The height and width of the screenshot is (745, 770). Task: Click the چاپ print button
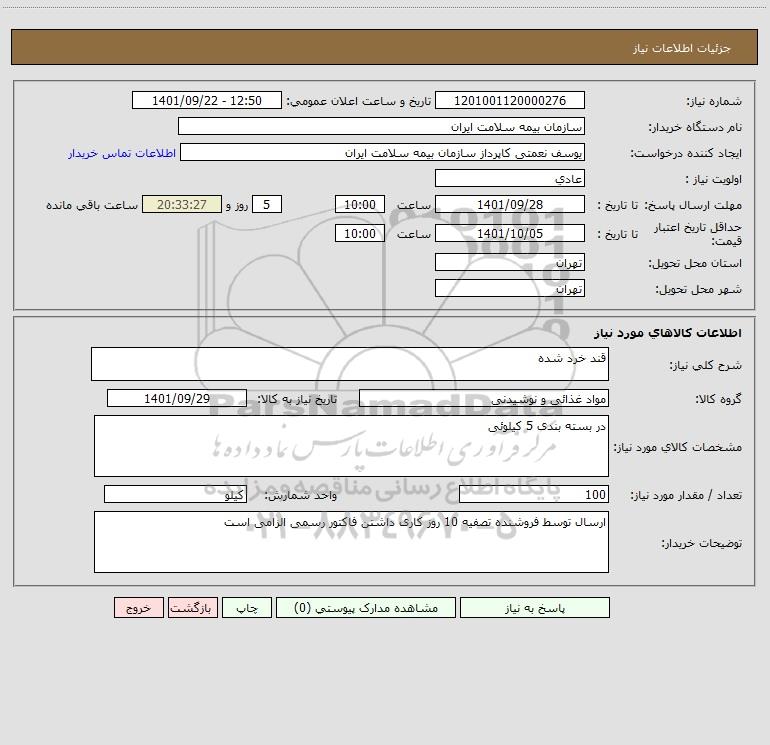(247, 608)
